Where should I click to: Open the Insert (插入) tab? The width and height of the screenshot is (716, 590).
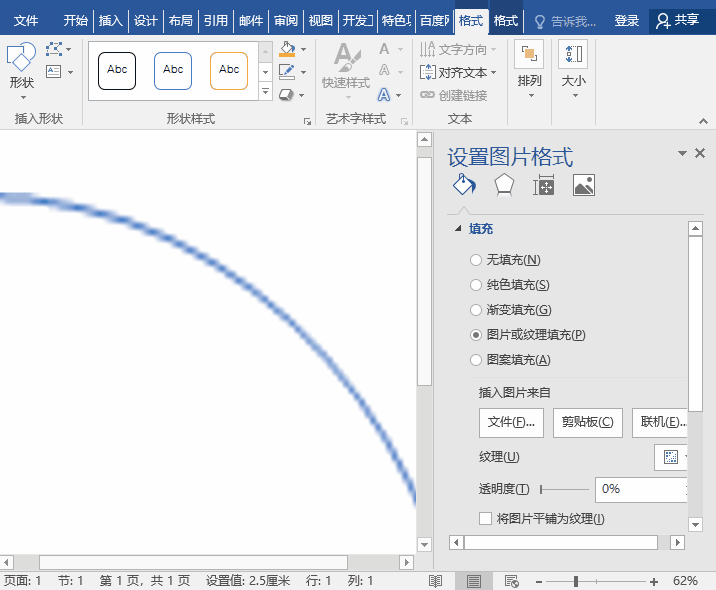tap(111, 21)
